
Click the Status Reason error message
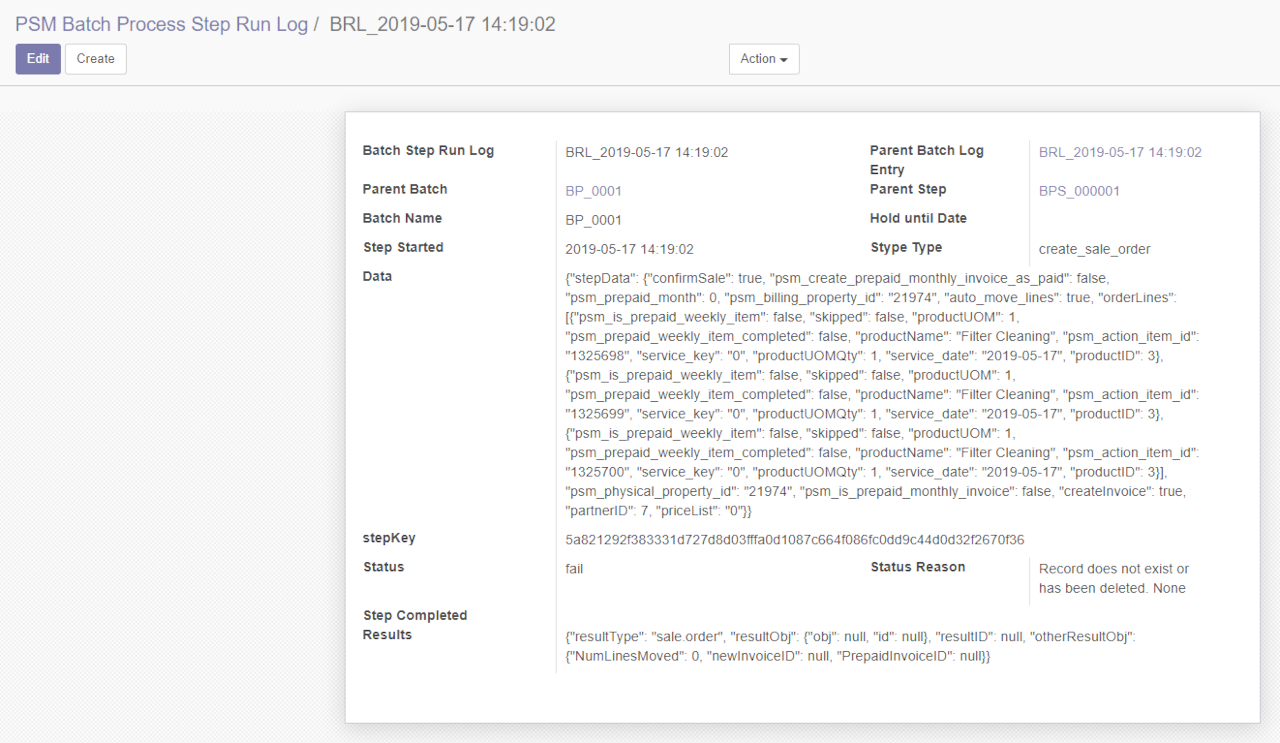coord(1113,578)
